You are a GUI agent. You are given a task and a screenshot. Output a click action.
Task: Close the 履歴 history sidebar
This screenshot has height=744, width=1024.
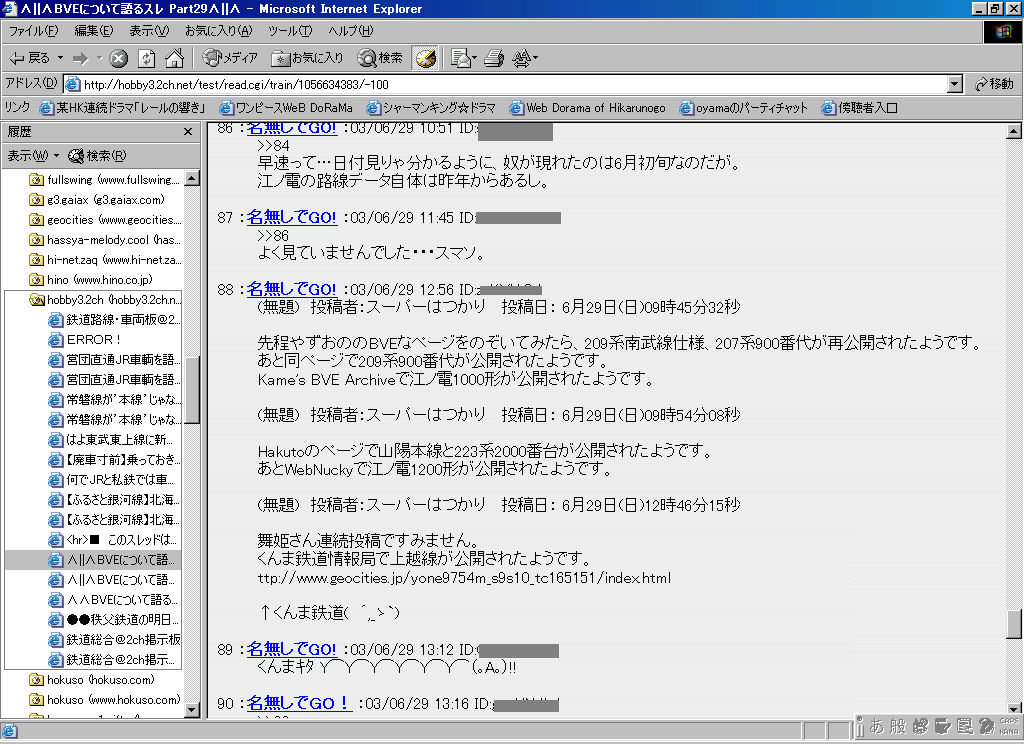[188, 132]
